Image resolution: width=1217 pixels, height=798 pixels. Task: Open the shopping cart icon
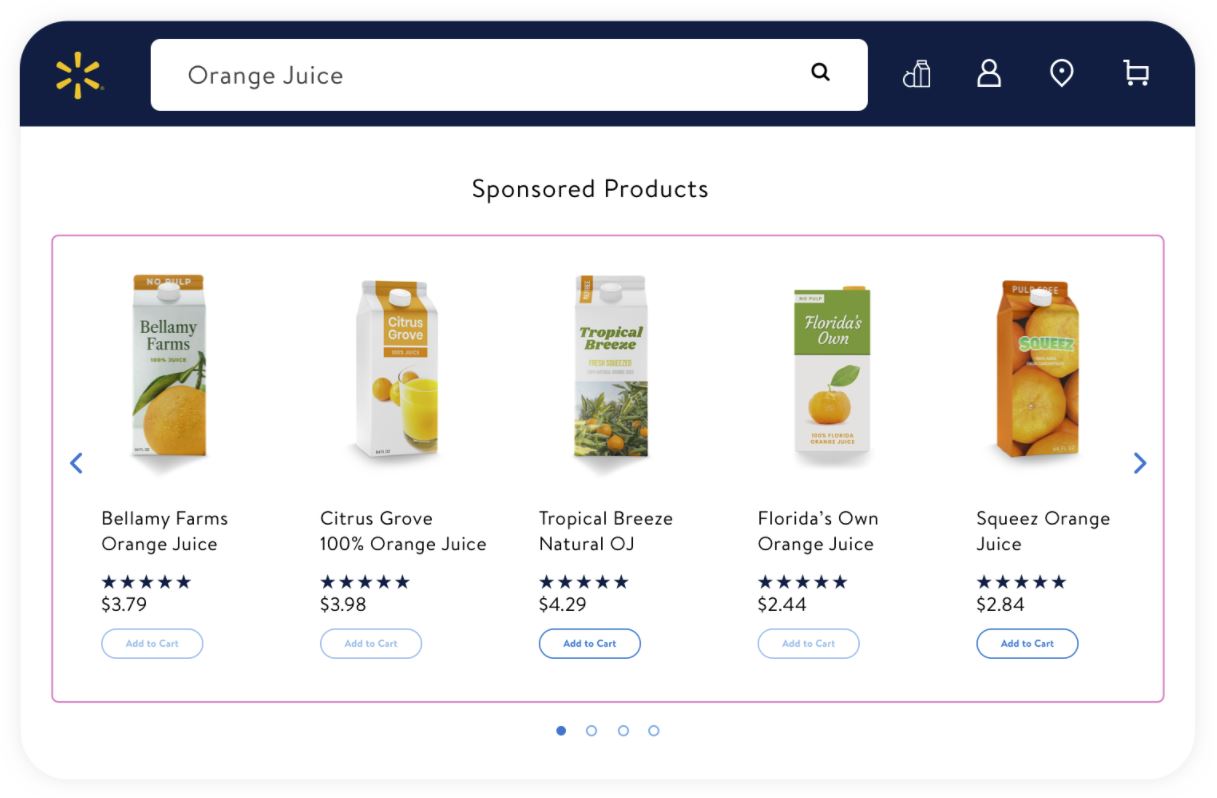point(1136,74)
